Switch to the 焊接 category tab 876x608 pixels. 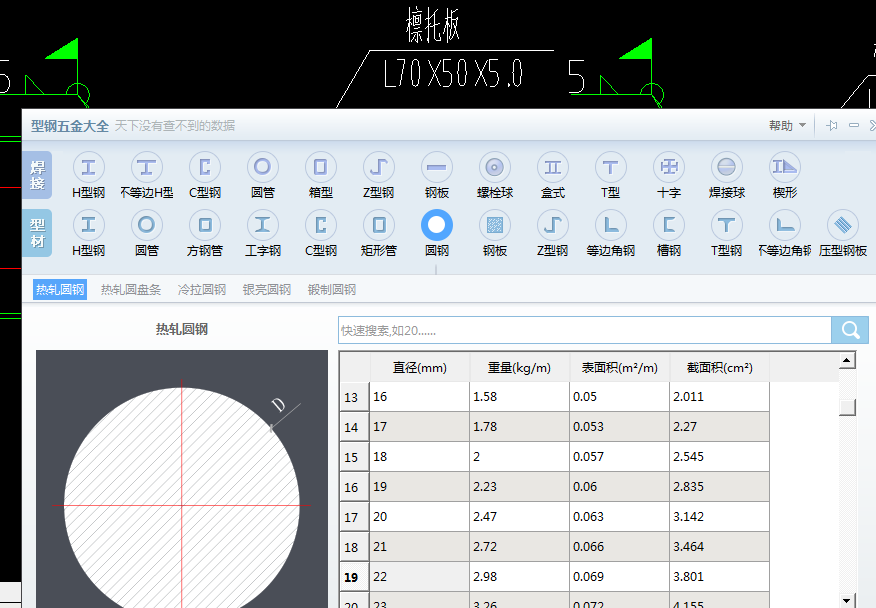(37, 175)
